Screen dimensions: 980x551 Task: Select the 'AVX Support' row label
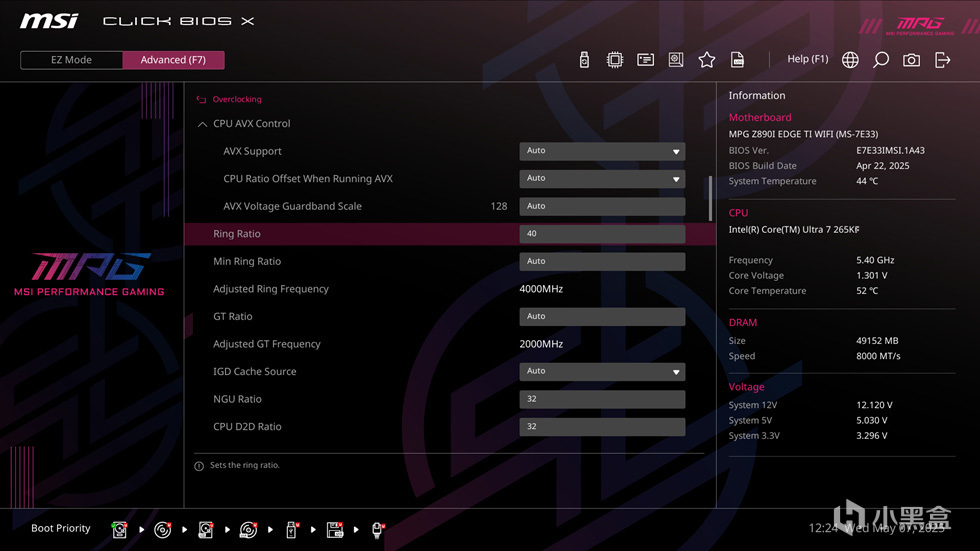(252, 151)
